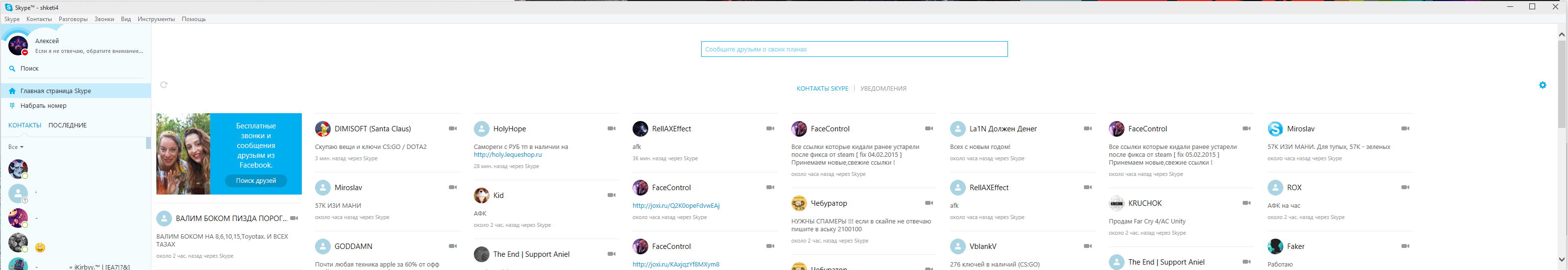Start video call with DIMISOFT (Santa Claus)
Viewport: 1568px width, 270px height.
pos(452,128)
